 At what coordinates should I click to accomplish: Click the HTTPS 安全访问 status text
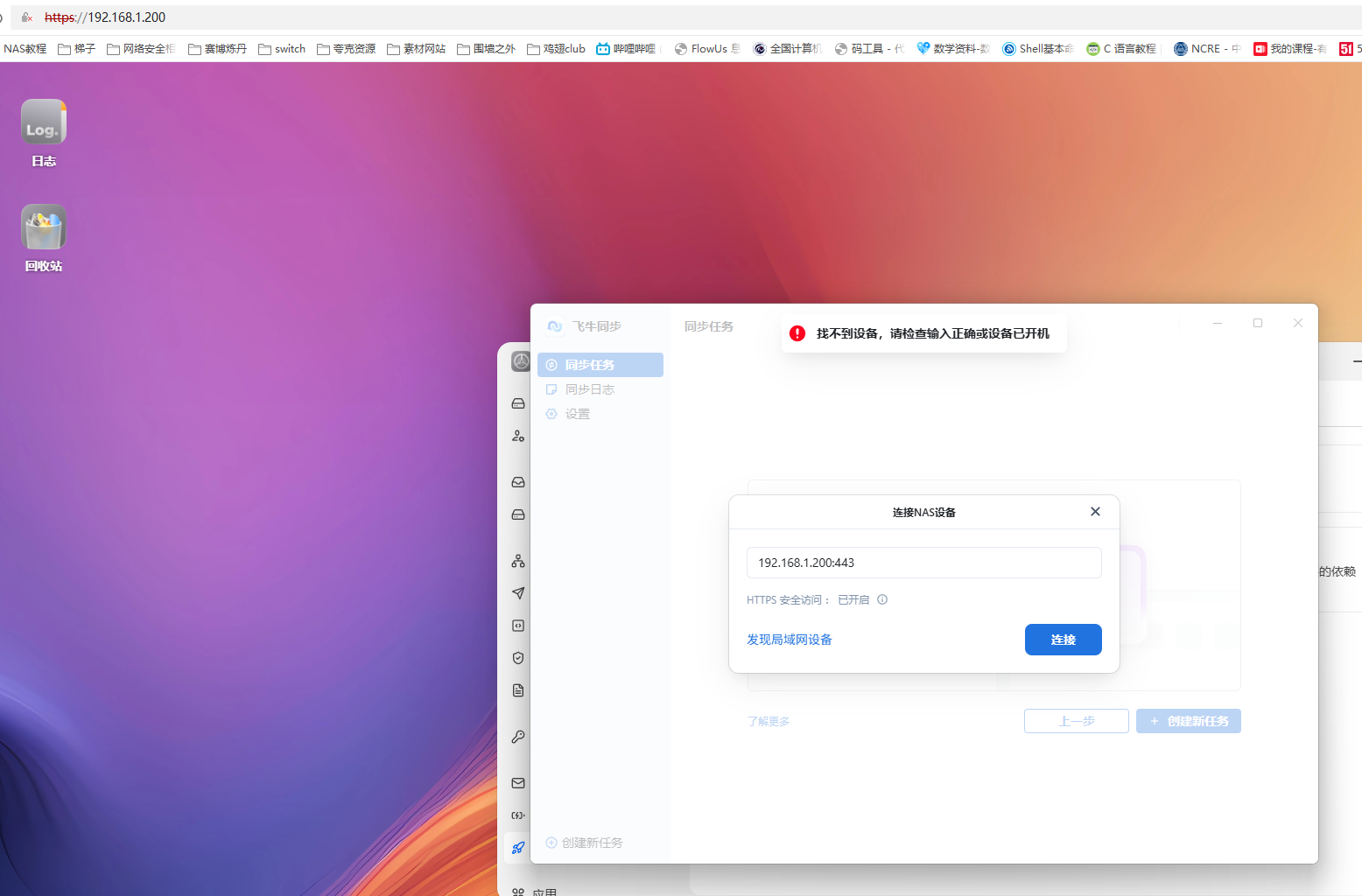tap(808, 599)
